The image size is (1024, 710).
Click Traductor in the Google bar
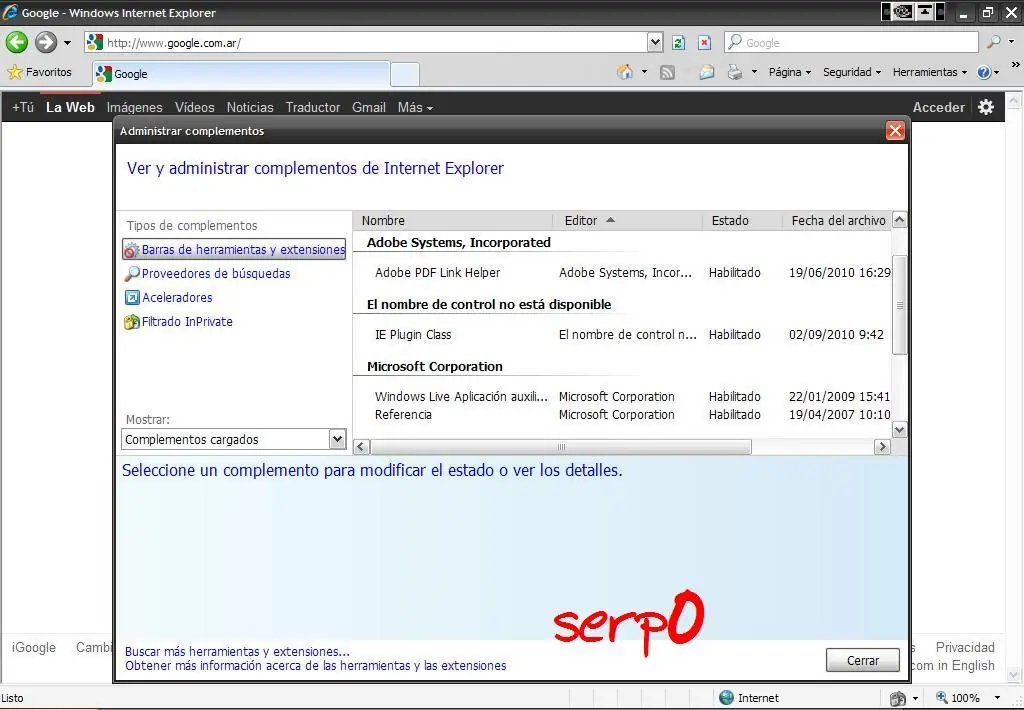pyautogui.click(x=313, y=107)
